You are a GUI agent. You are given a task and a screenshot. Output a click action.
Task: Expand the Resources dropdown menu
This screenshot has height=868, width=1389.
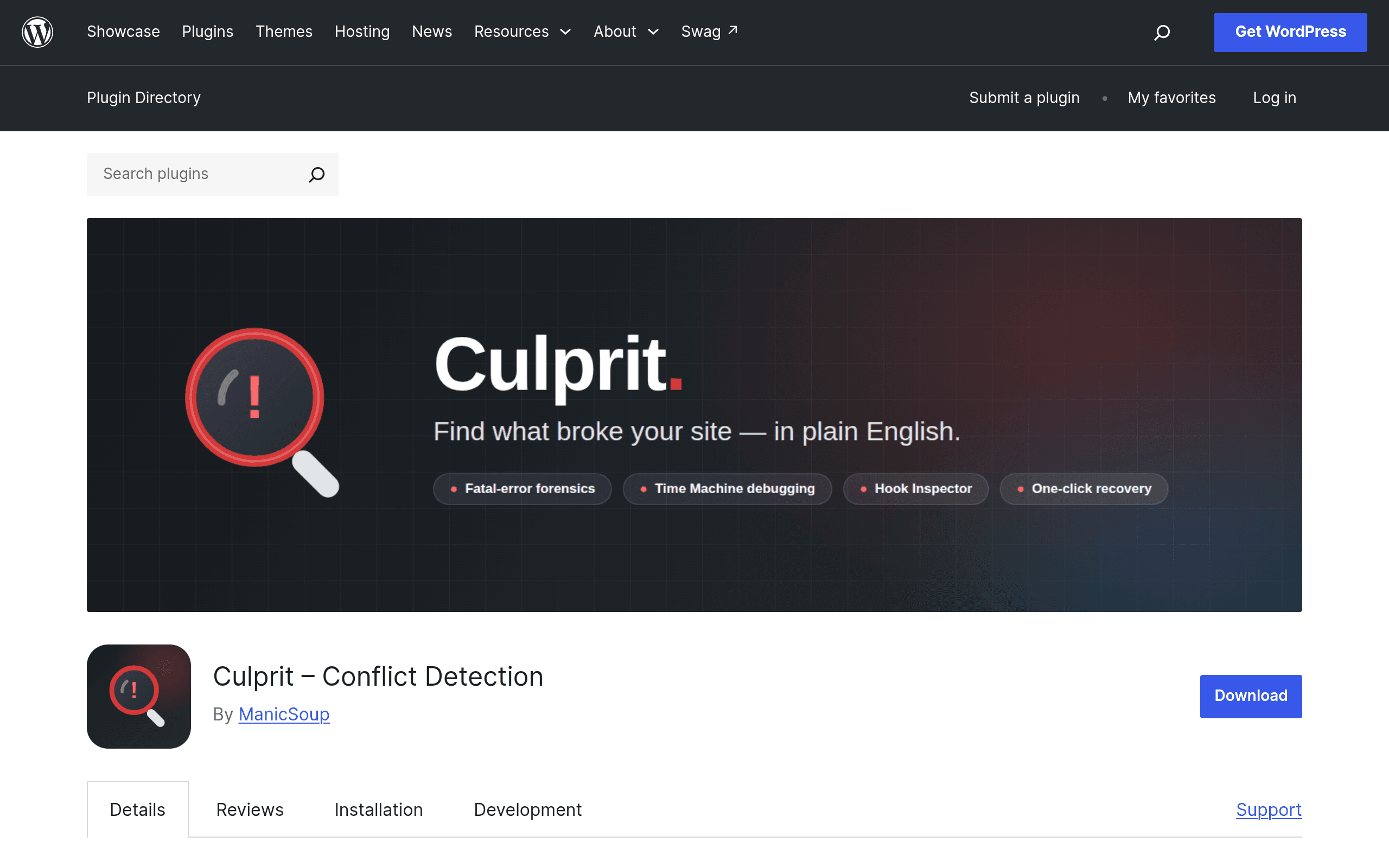(x=523, y=31)
